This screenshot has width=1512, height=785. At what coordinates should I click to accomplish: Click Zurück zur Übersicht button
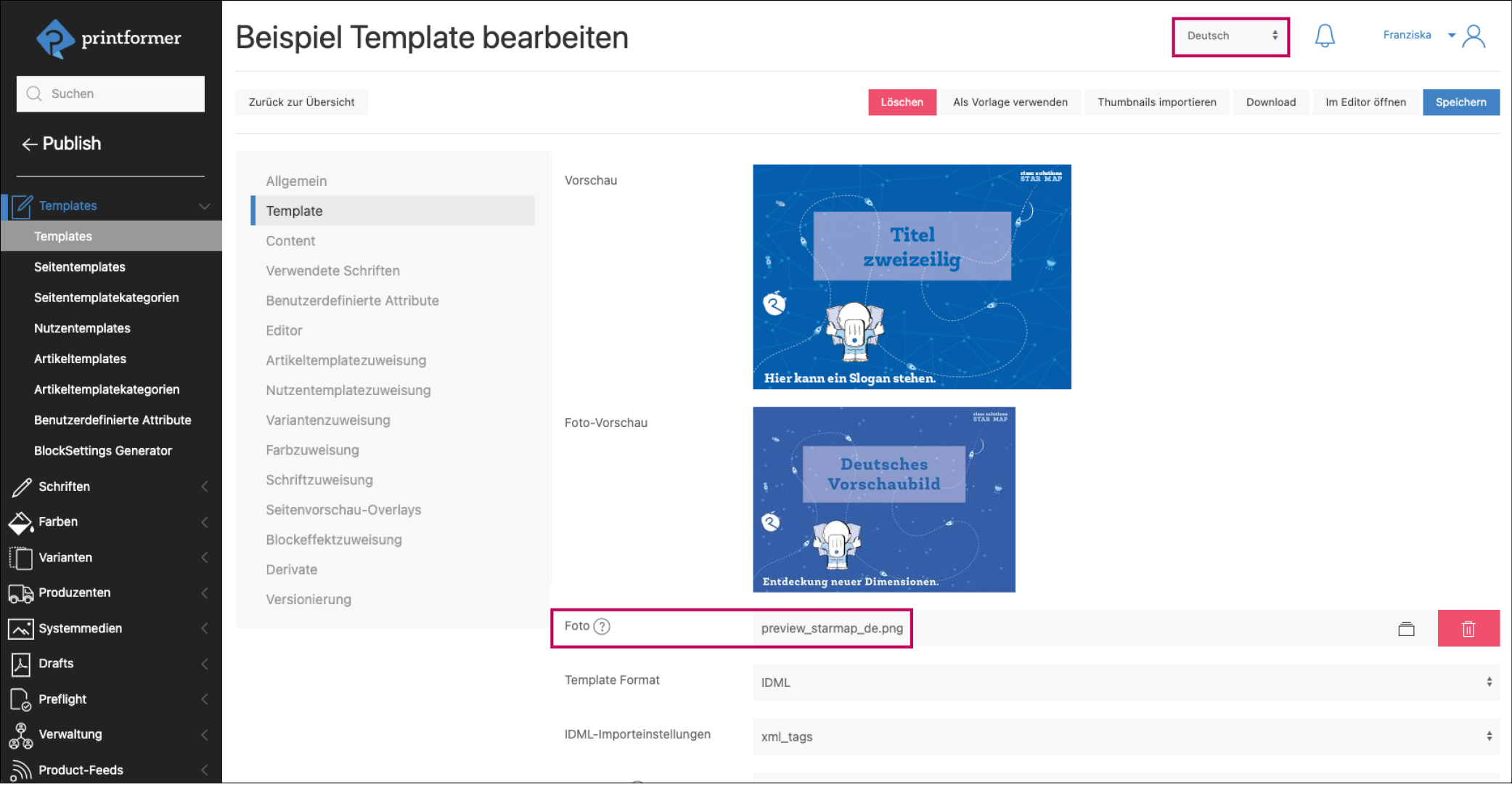(301, 102)
